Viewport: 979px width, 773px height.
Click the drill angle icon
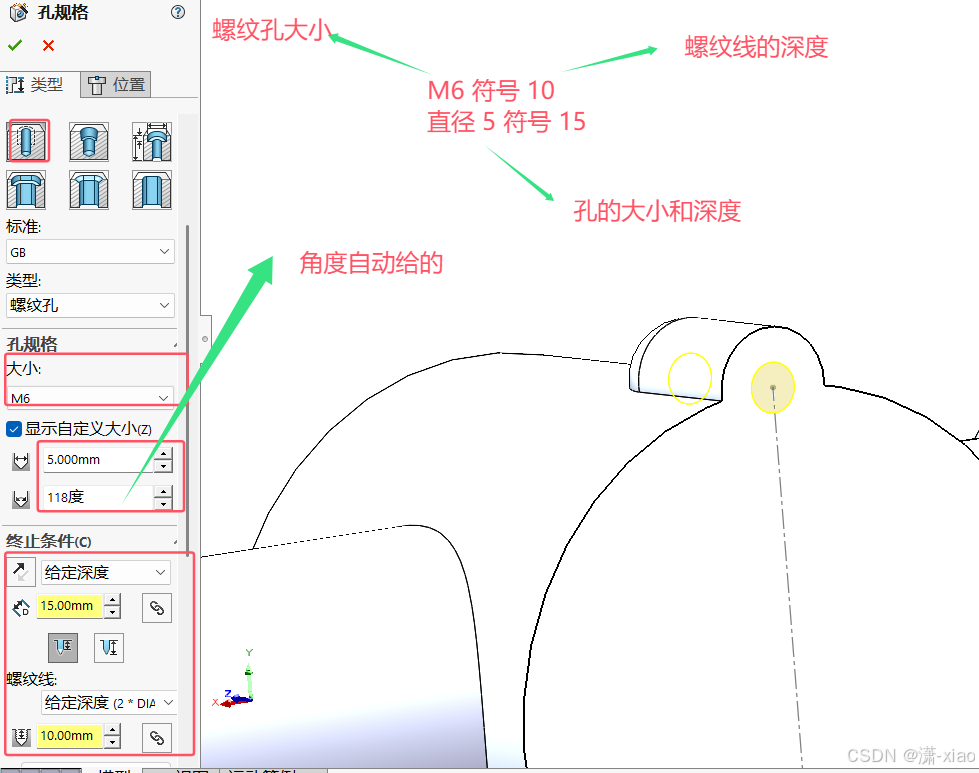pos(21,499)
